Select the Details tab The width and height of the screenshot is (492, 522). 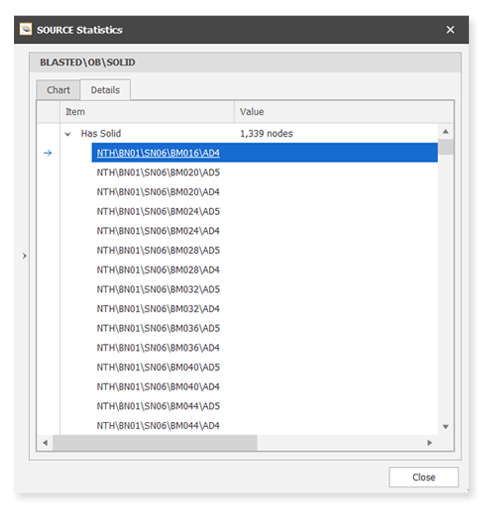(105, 90)
